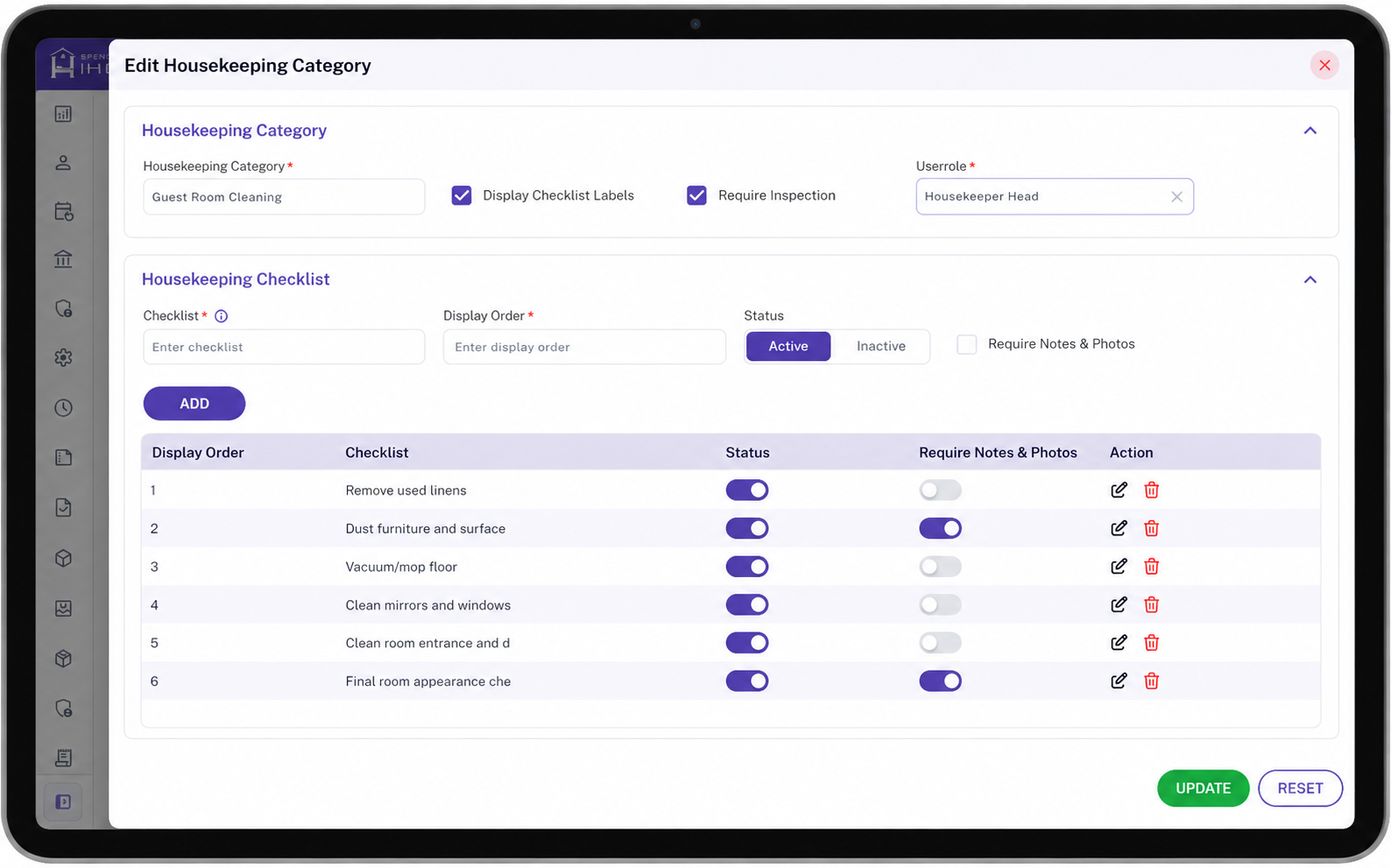Delete the Dust furniture and surface row

pyautogui.click(x=1151, y=528)
